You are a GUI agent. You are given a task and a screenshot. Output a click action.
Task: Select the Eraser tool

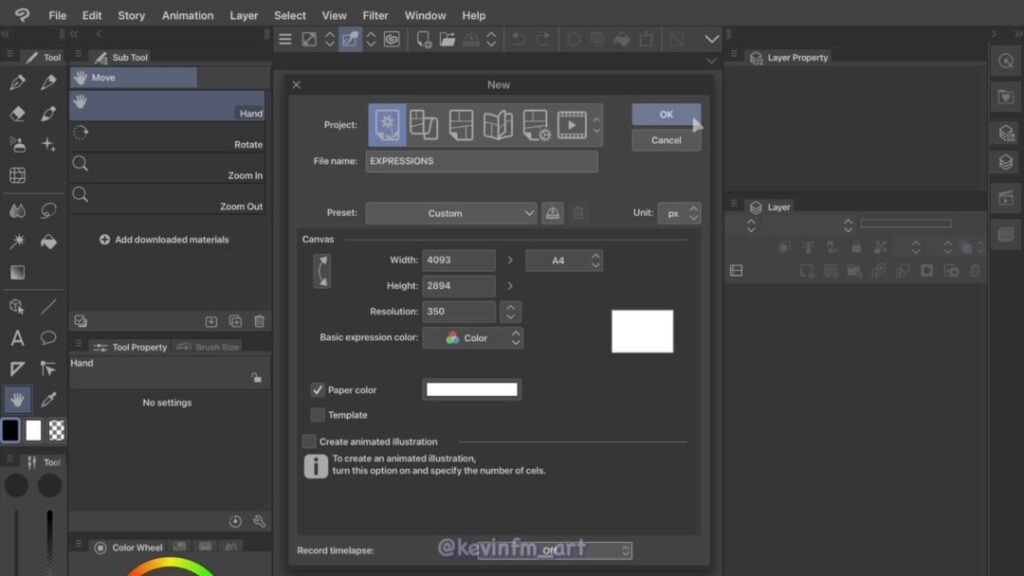coord(17,113)
